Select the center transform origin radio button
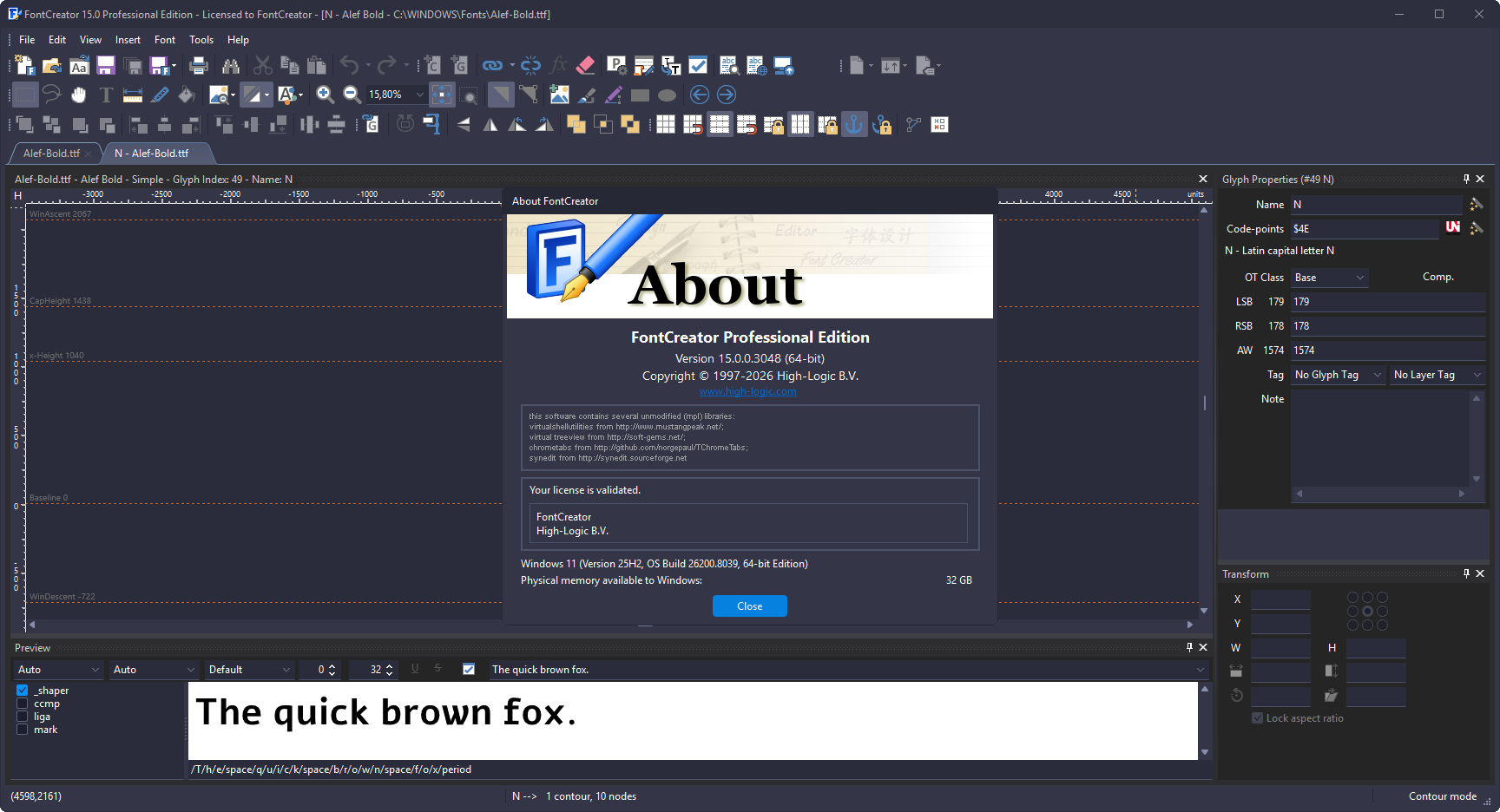Image resolution: width=1500 pixels, height=812 pixels. click(x=1367, y=612)
